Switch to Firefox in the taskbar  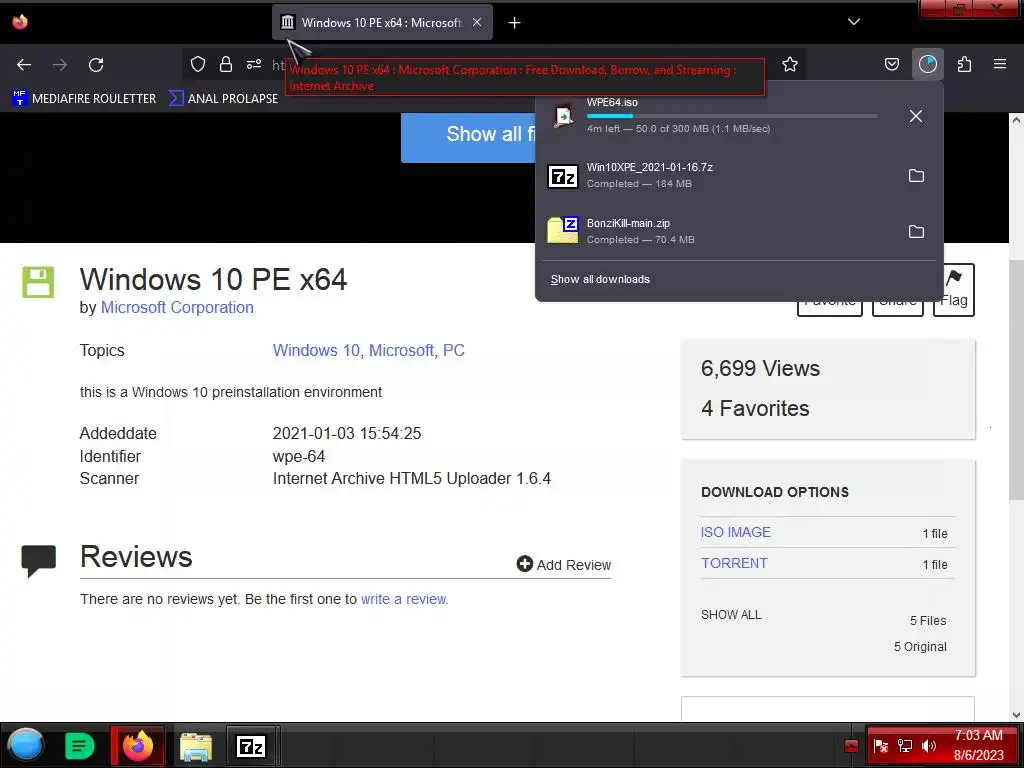tap(138, 746)
